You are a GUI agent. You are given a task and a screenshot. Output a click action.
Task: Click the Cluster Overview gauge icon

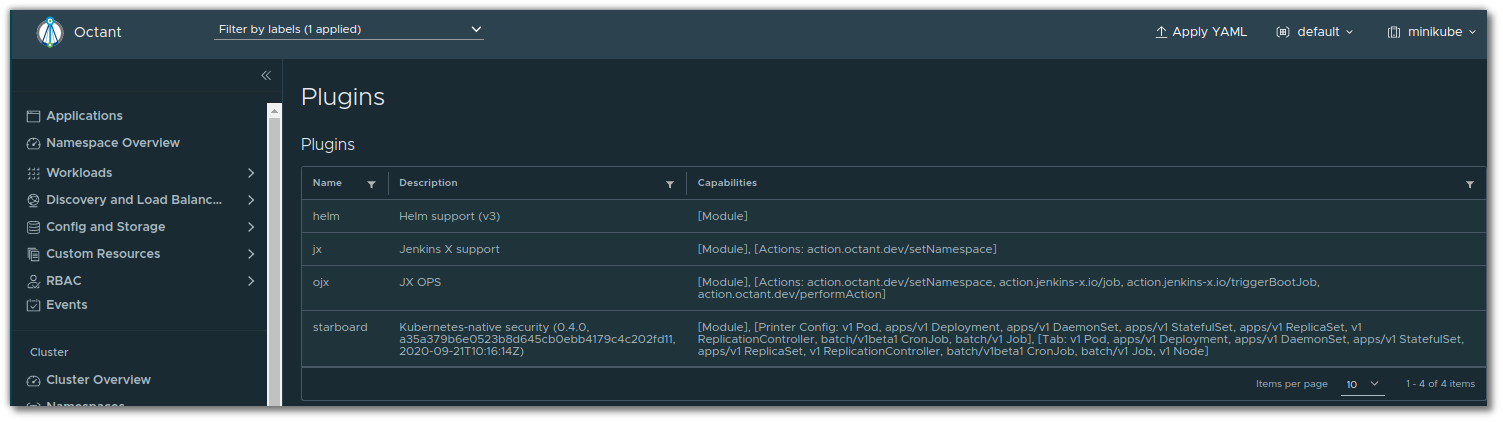[33, 380]
